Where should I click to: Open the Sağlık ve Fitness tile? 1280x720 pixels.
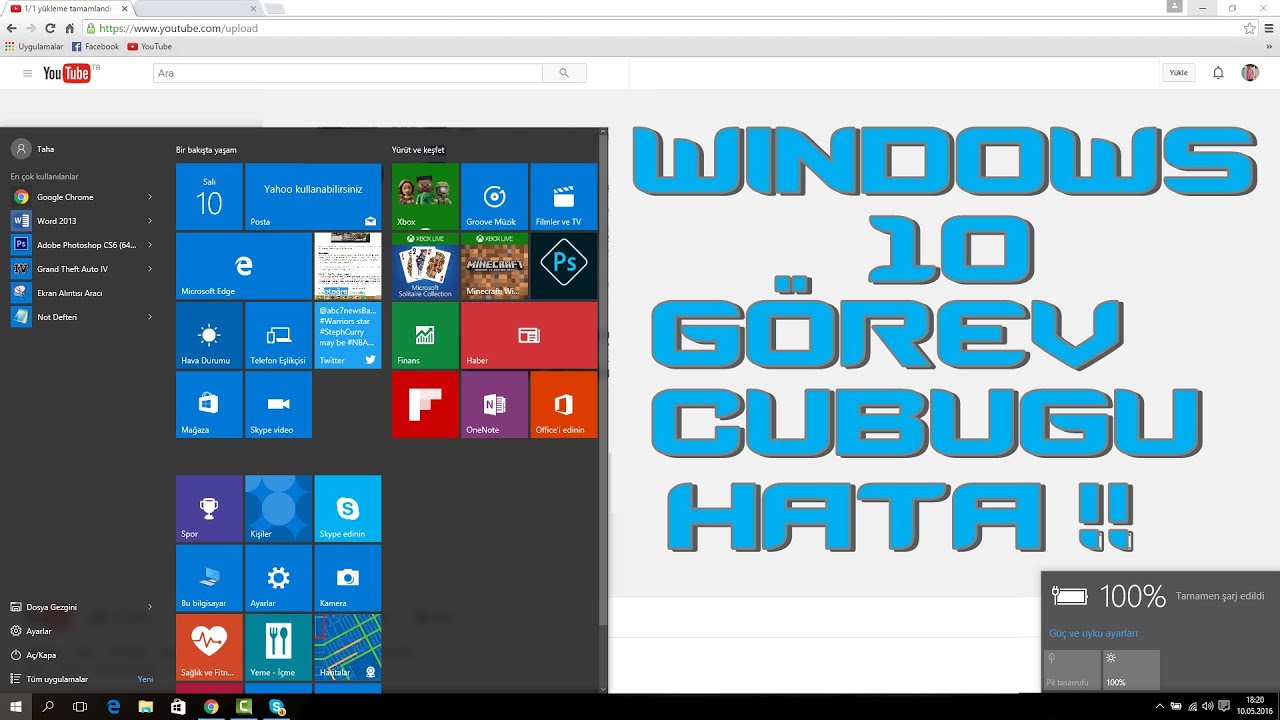209,647
